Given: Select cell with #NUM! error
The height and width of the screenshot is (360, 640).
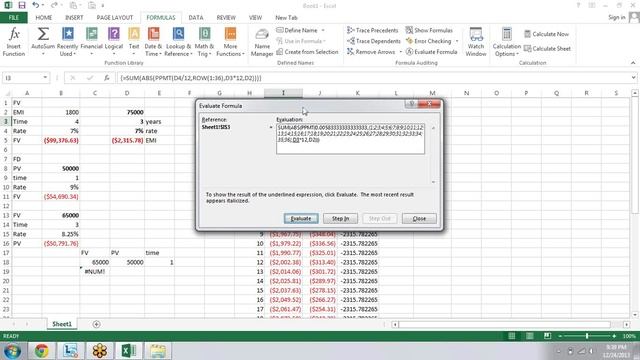Looking at the screenshot, I should [x=95, y=271].
